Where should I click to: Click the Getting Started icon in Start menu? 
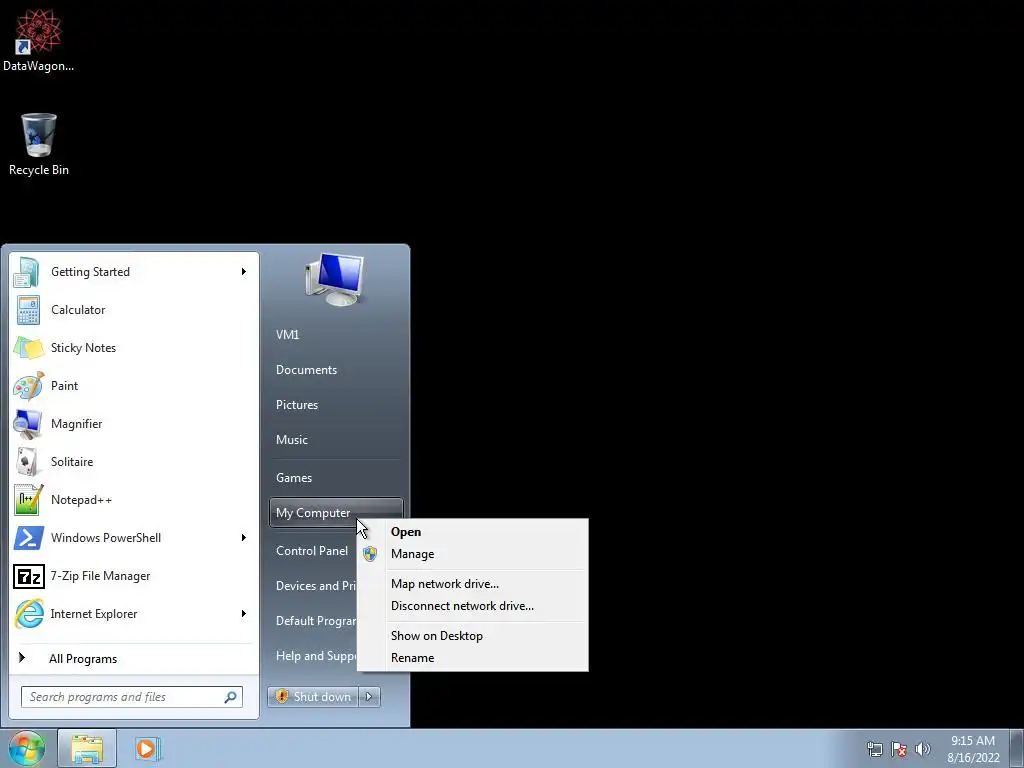point(27,272)
